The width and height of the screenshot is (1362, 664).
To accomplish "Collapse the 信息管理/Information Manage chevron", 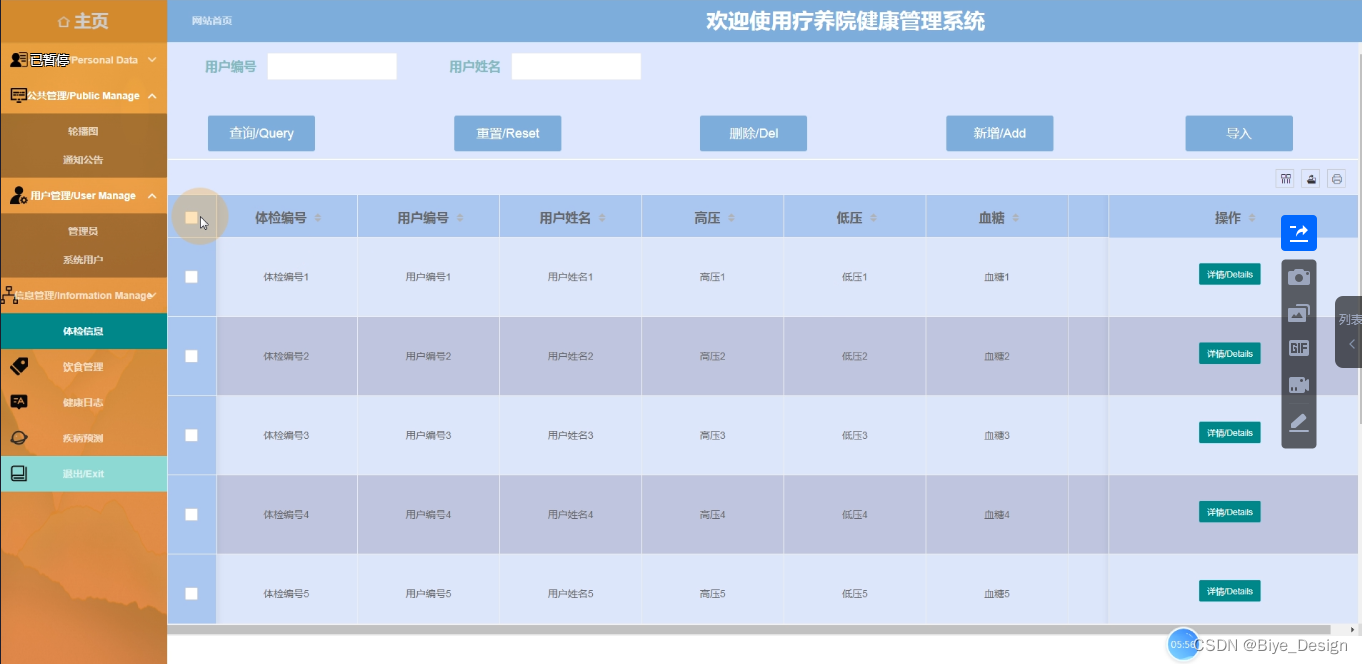I will tap(153, 295).
